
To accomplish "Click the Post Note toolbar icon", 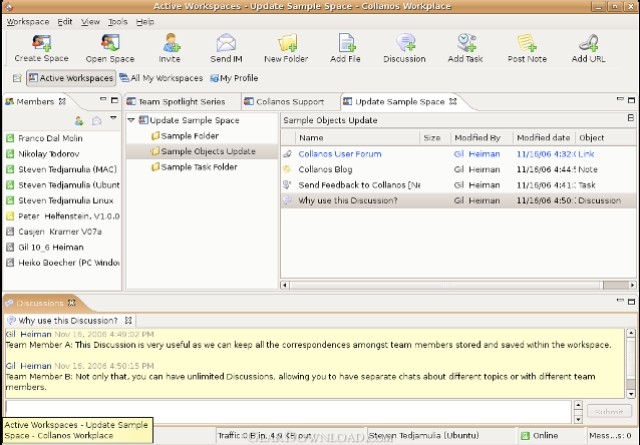I will pos(527,43).
